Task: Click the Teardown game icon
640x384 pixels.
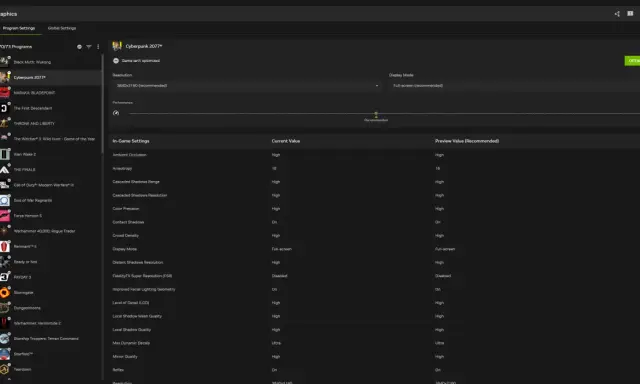Action: point(4,369)
